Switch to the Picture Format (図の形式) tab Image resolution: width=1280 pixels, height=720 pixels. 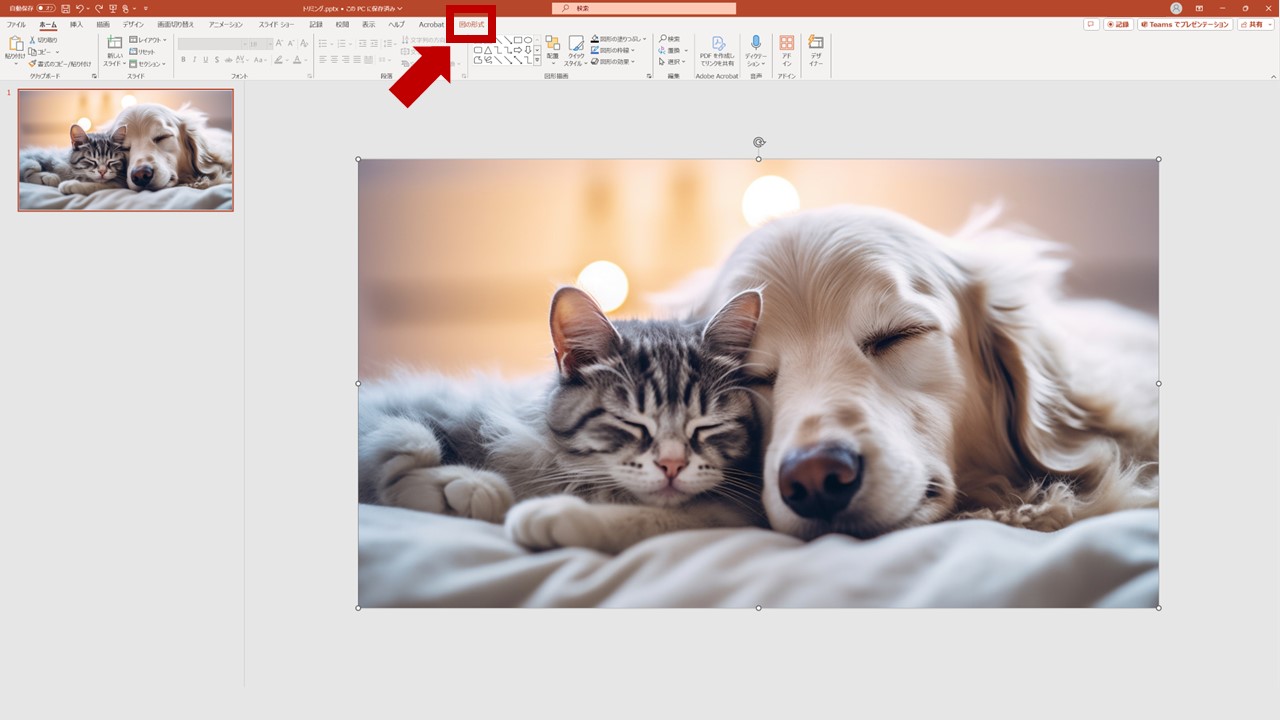point(471,24)
